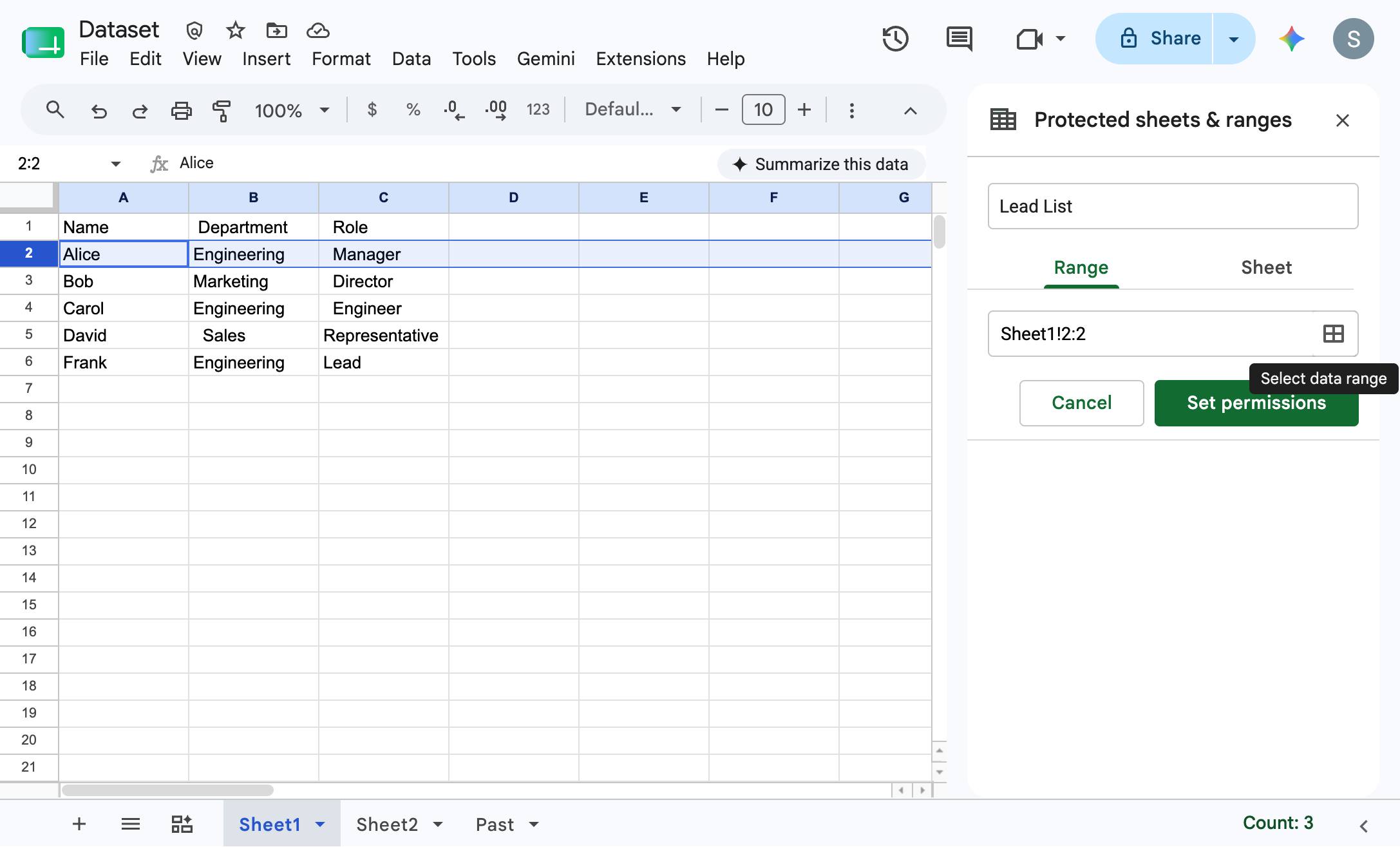The height and width of the screenshot is (847, 1400).
Task: Redo the last action
Action: pos(140,111)
